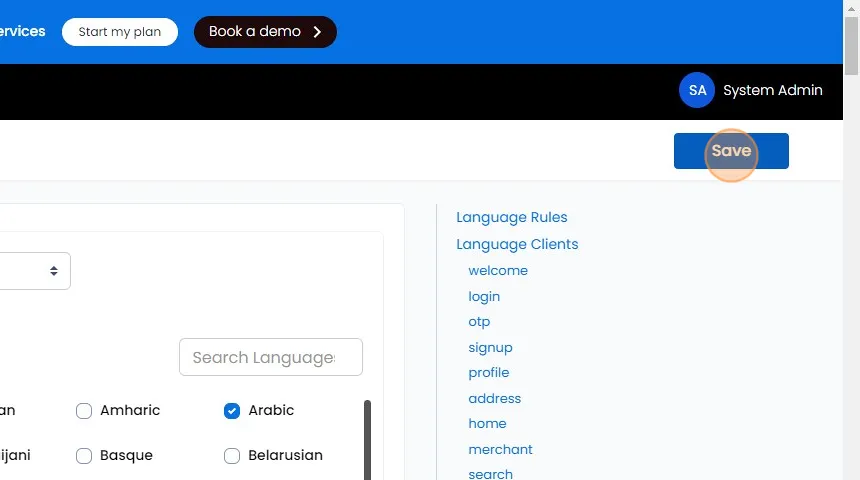Open the partially visible Services menu
Screen dimensions: 860x480
22,31
